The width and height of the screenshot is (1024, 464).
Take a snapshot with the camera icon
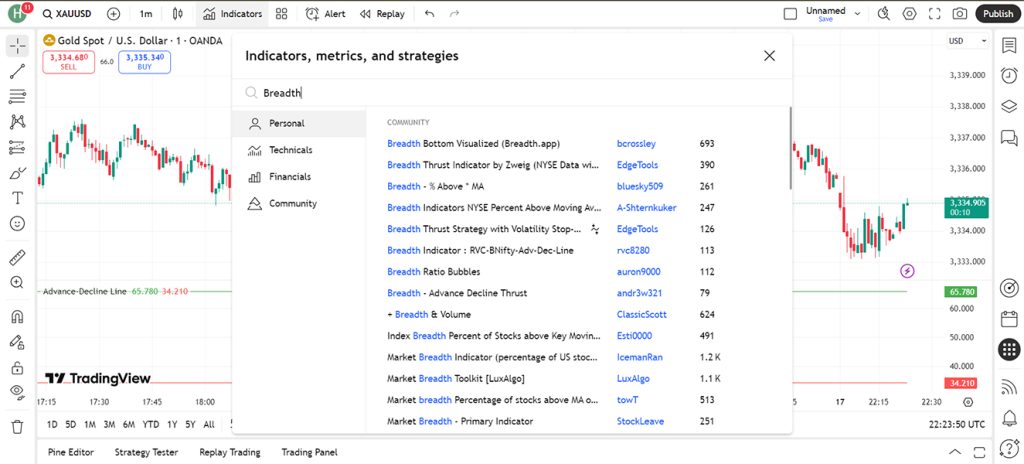959,14
